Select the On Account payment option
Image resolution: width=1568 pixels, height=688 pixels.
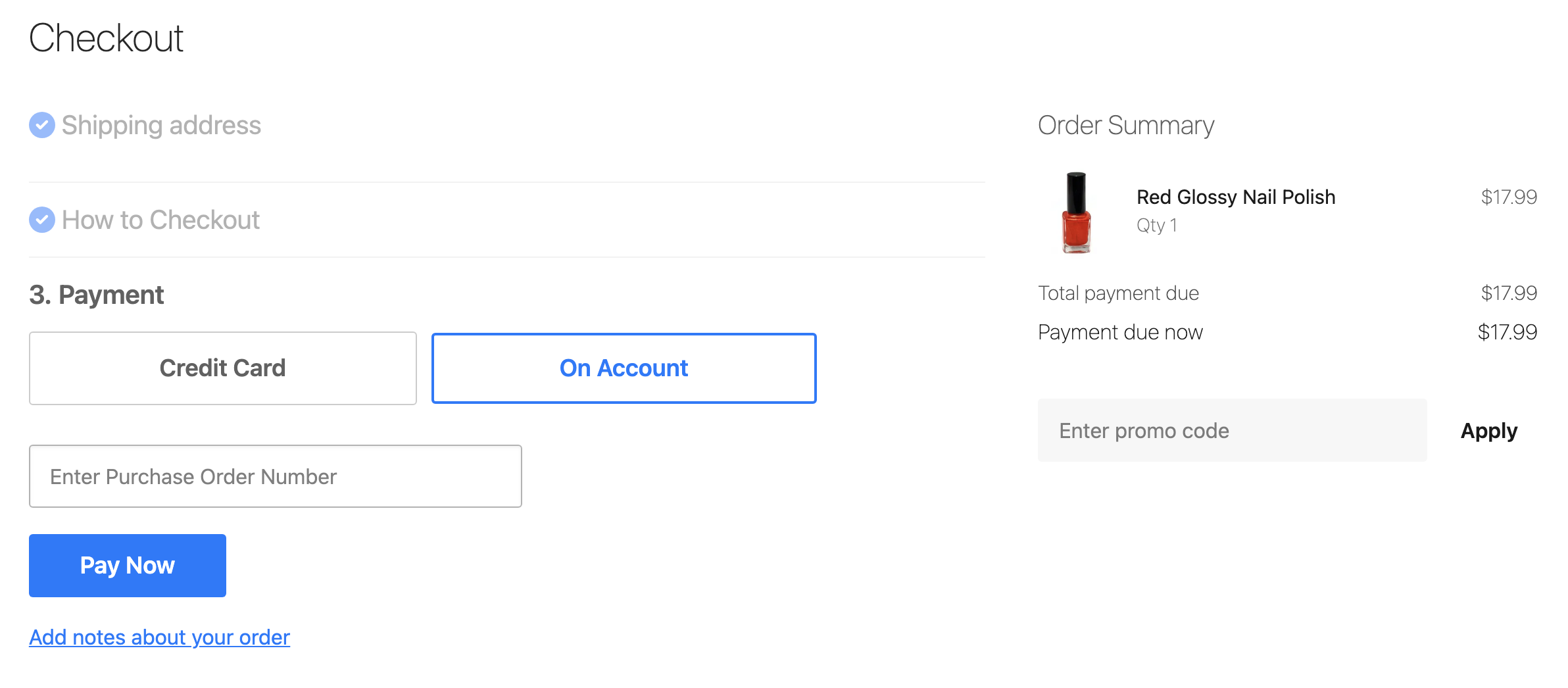(623, 368)
